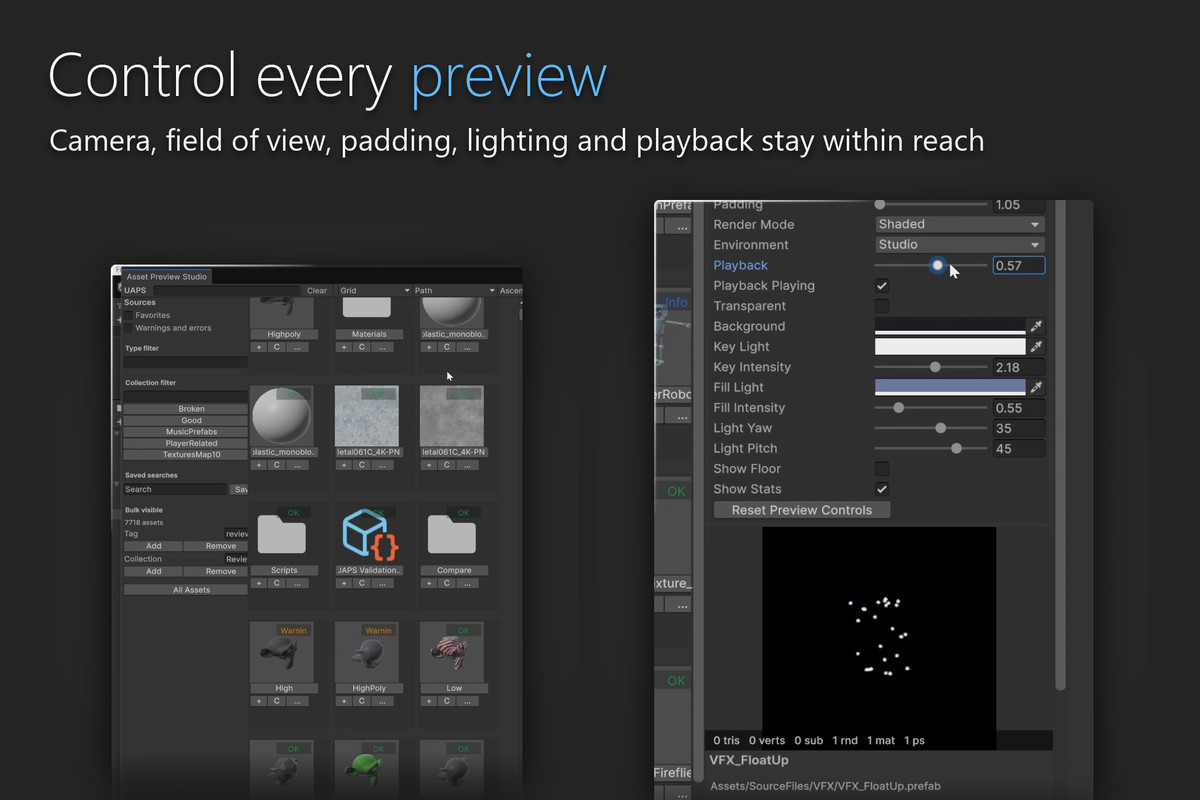Uncheck the Playback Playing checkbox
The width and height of the screenshot is (1200, 800).
[882, 286]
